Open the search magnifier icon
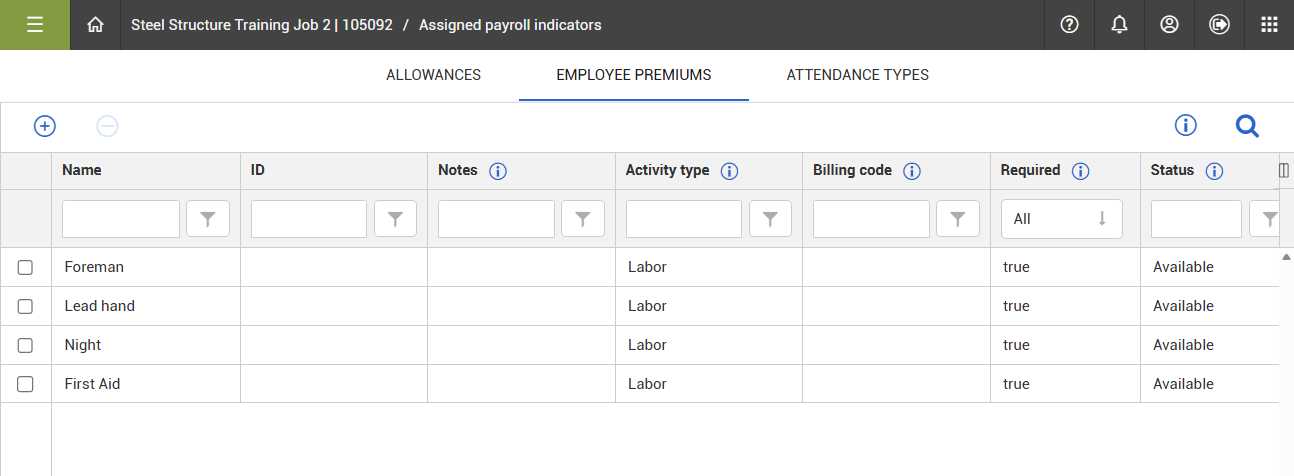The image size is (1294, 476). coord(1247,126)
